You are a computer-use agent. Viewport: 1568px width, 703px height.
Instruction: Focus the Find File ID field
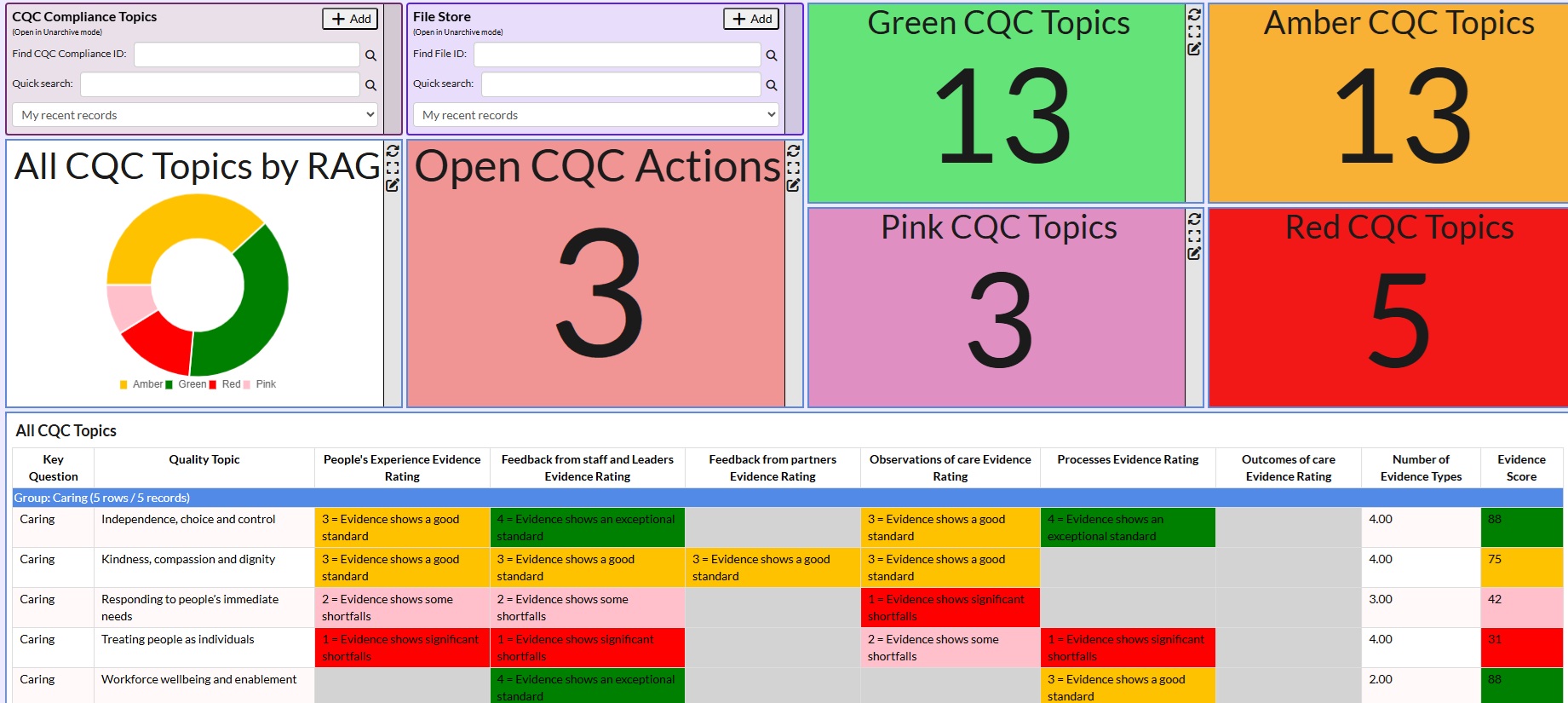click(x=617, y=55)
